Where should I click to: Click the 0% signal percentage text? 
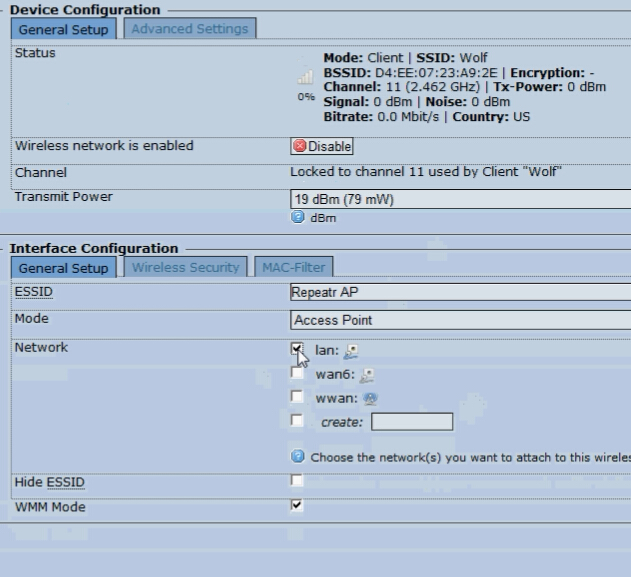(306, 97)
